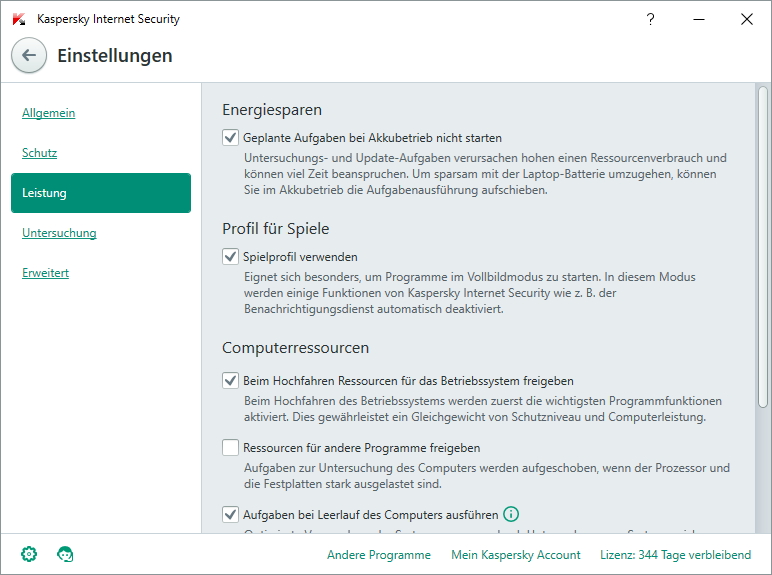Select the Leistung section

tap(101, 193)
